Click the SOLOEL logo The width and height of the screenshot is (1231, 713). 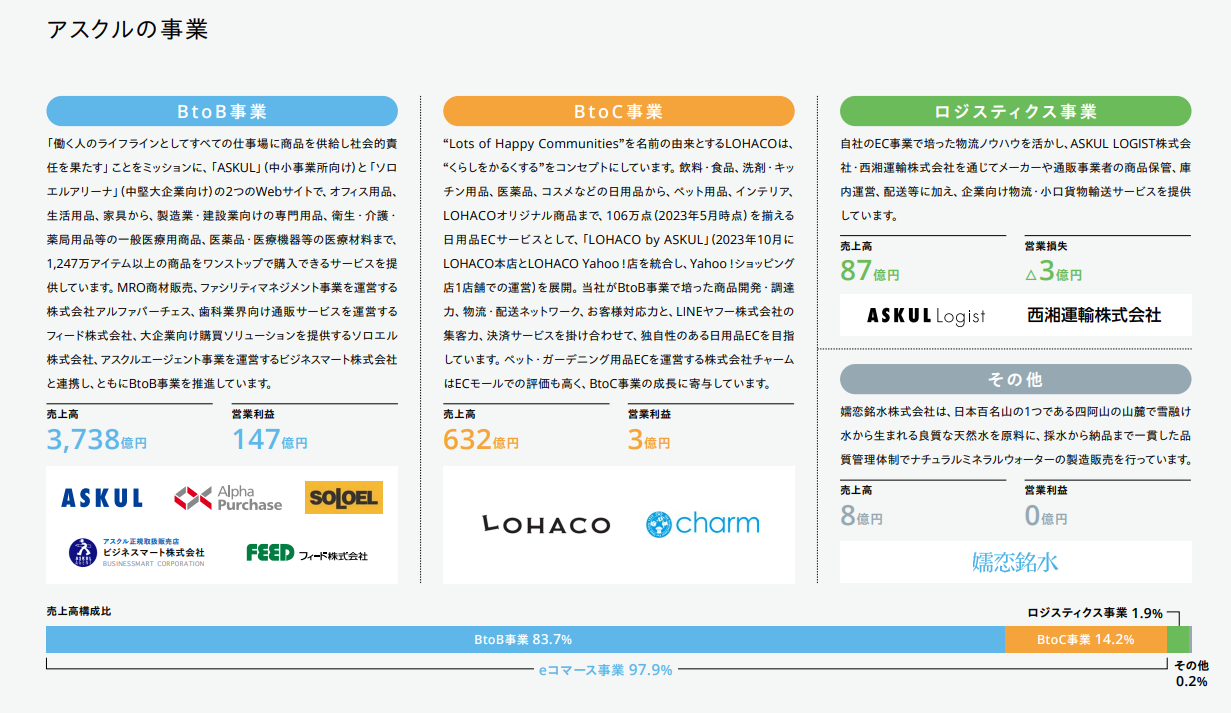pyautogui.click(x=343, y=497)
